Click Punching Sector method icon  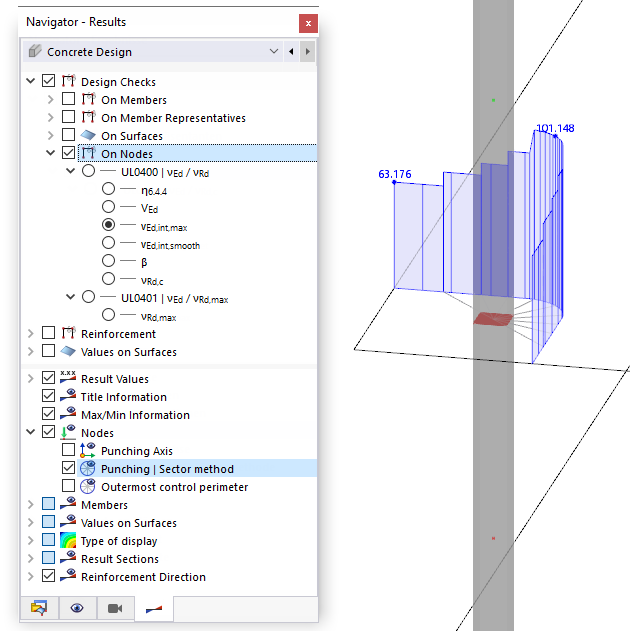coord(88,468)
